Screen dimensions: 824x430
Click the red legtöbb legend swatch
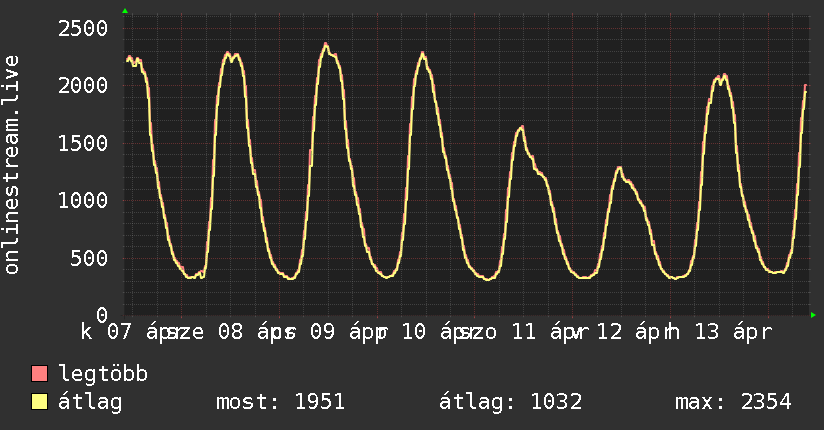click(40, 375)
